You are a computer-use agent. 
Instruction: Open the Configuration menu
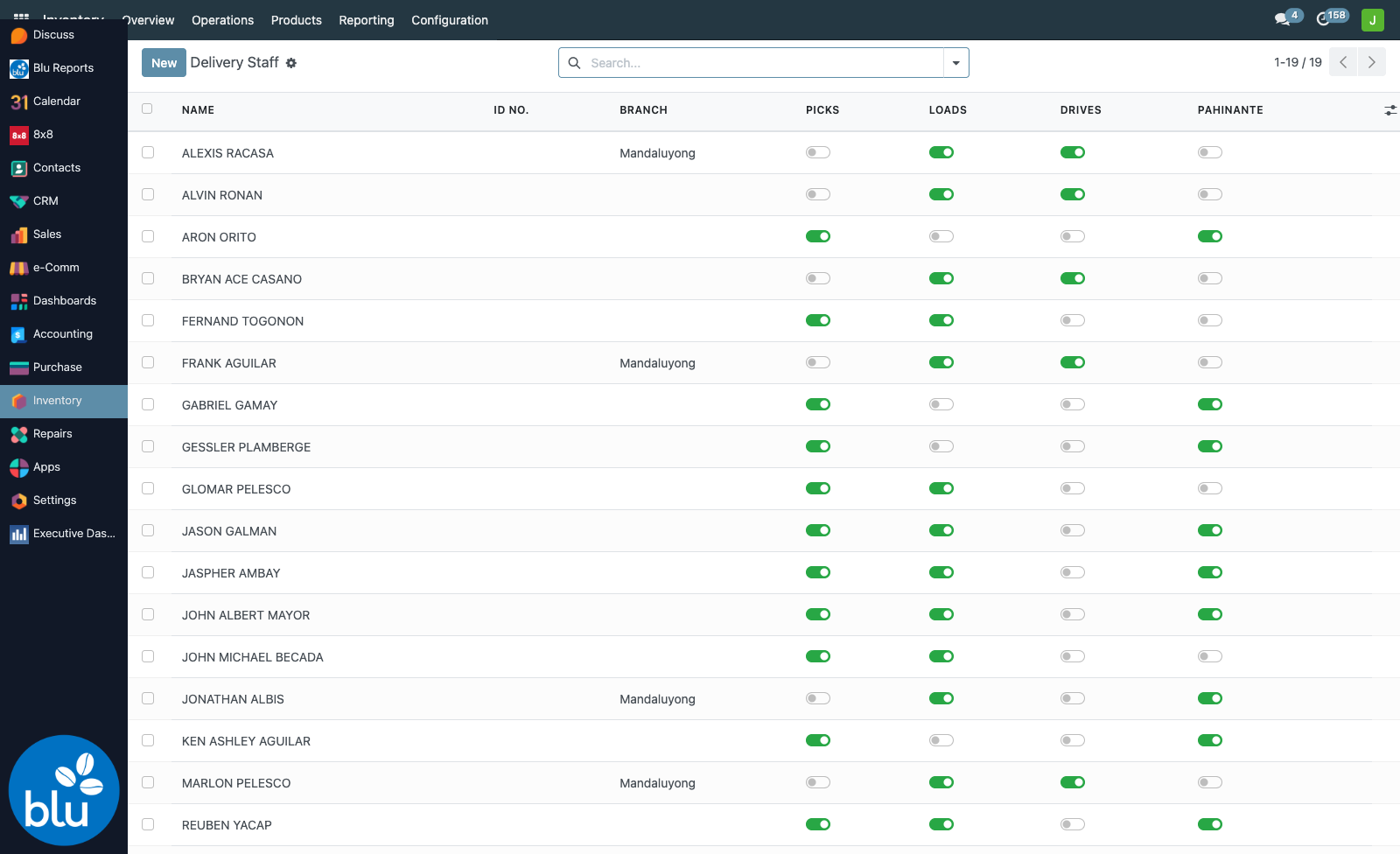[450, 20]
